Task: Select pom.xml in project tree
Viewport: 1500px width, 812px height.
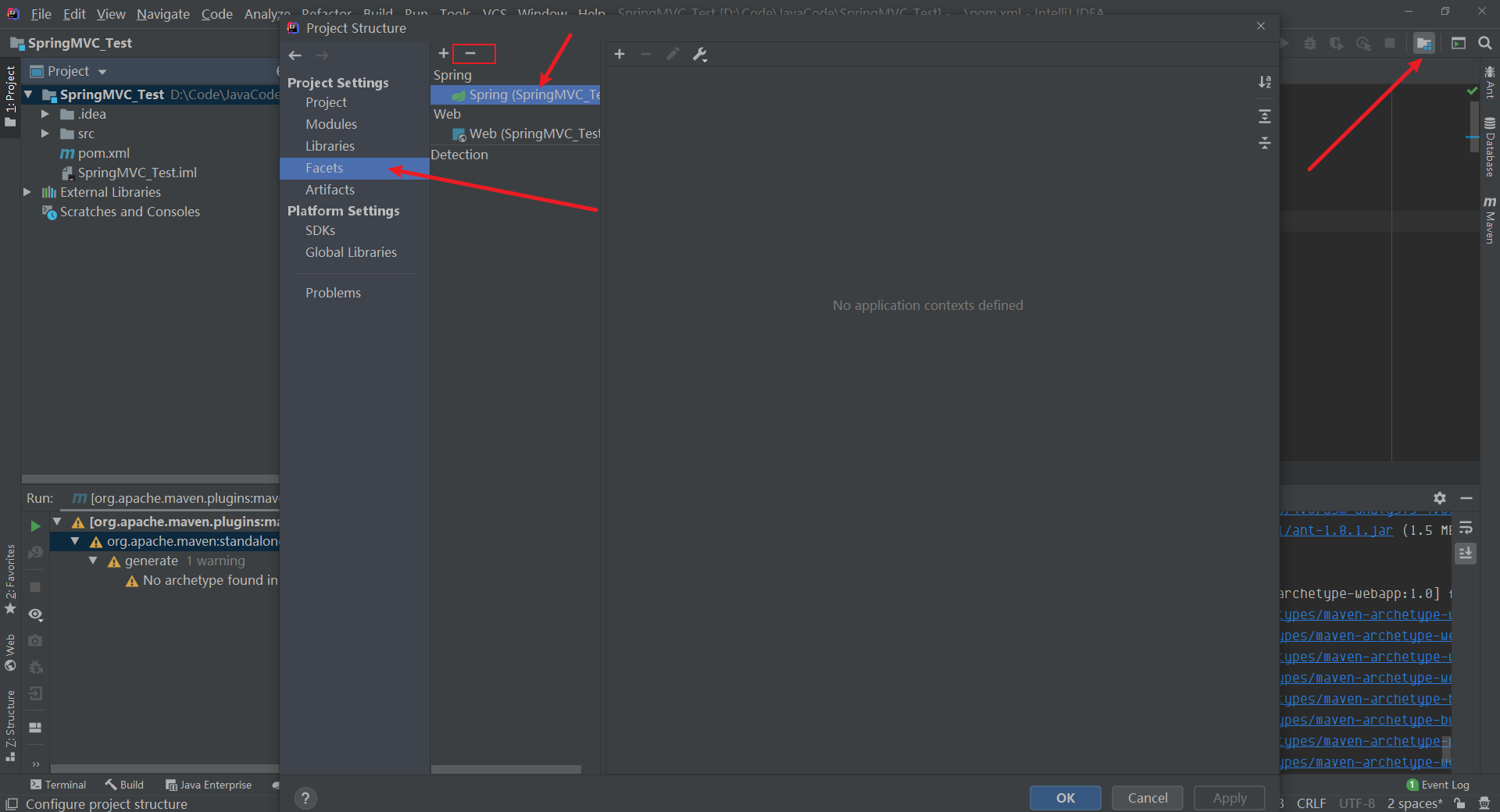Action: 103,153
